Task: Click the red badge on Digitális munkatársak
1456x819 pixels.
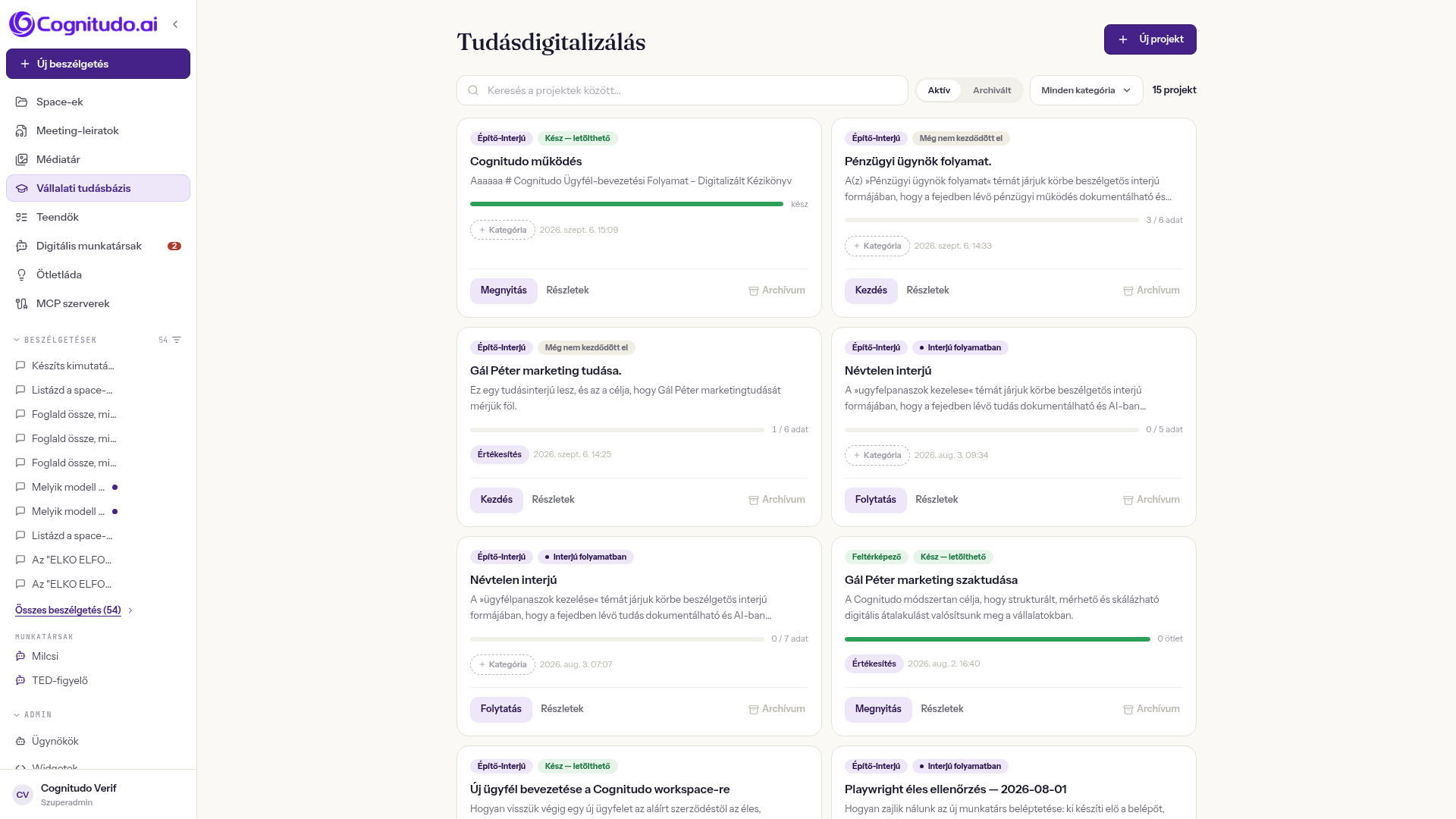Action: [174, 246]
